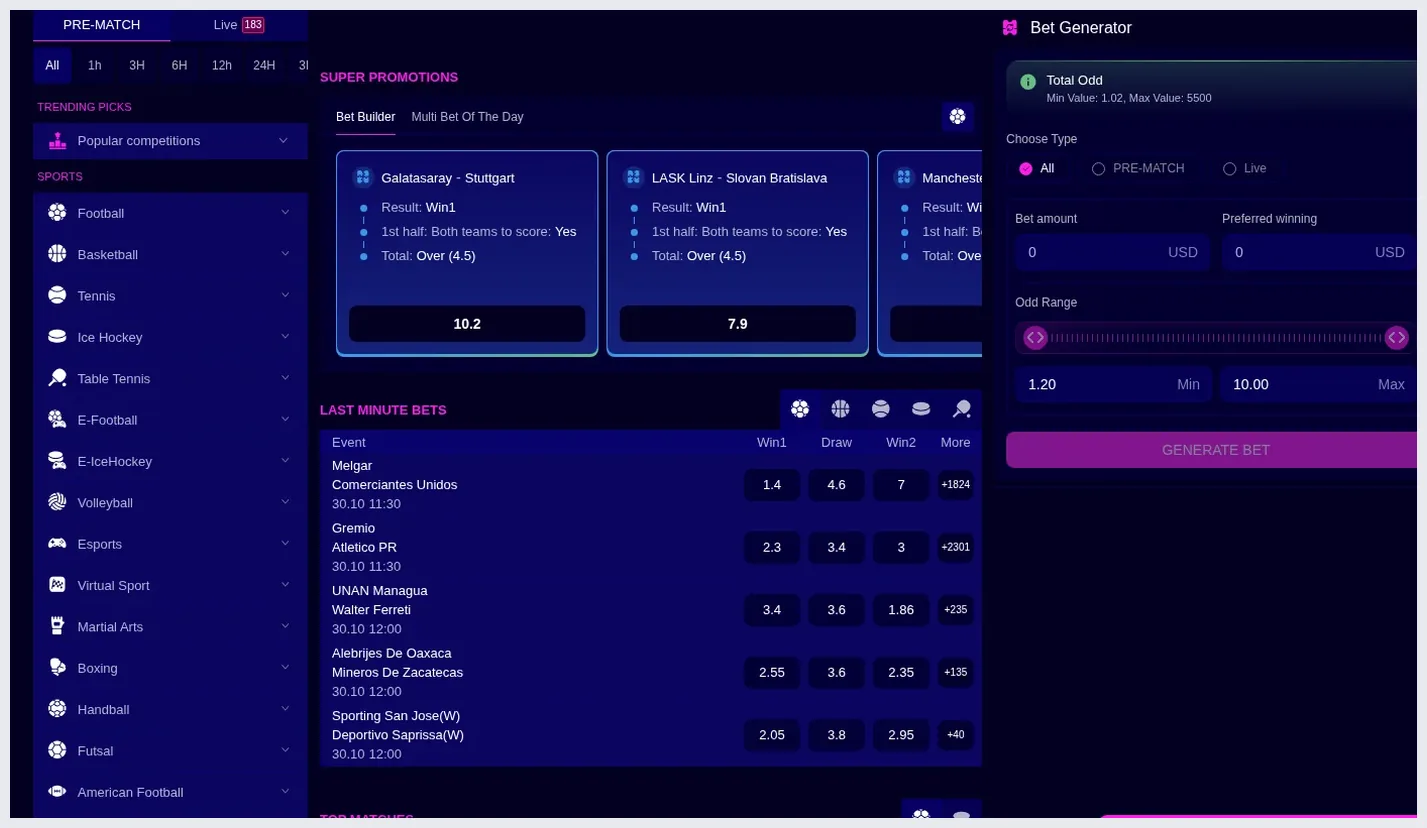The image size is (1427, 828).
Task: Place Galatasaray - Stuttgart bet at 10.2
Action: (467, 324)
